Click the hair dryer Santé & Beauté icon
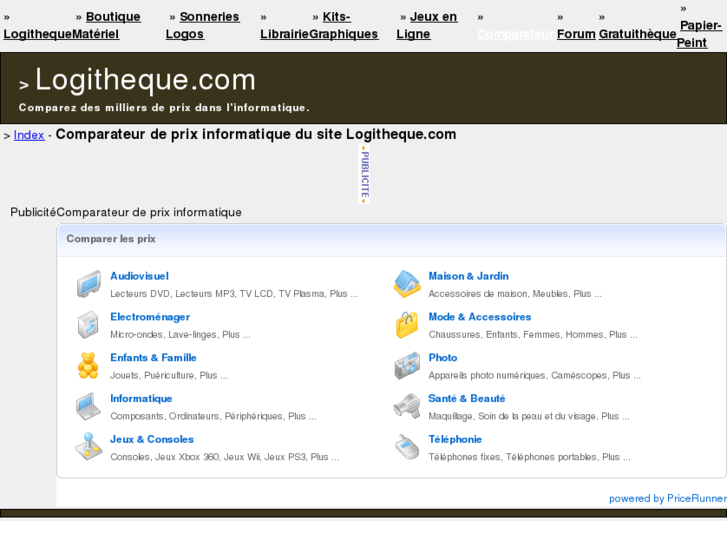This screenshot has height=545, width=727. pos(407,406)
